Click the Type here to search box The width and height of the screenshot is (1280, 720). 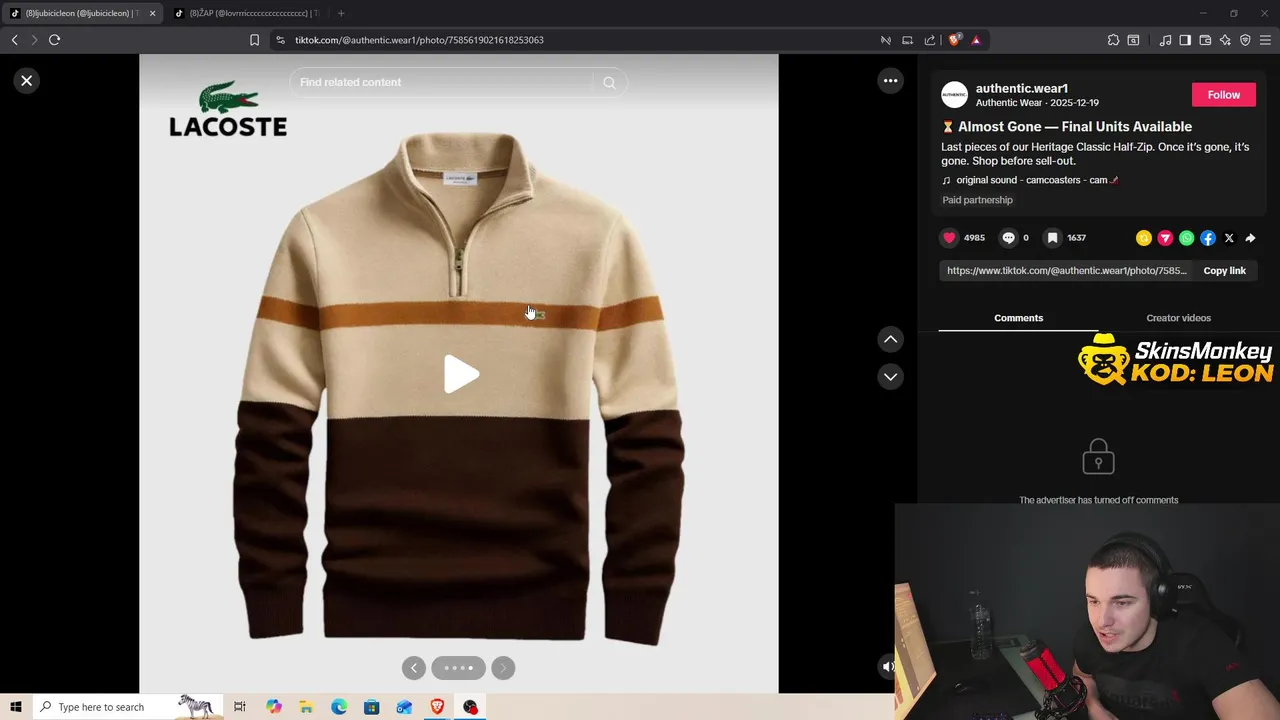tap(127, 707)
